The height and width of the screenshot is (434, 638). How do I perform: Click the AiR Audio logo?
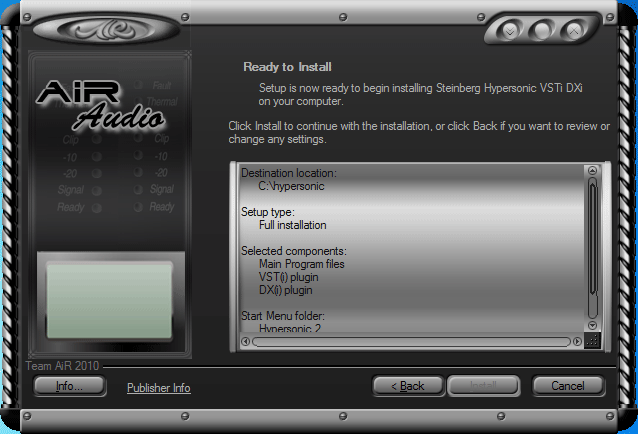click(100, 104)
